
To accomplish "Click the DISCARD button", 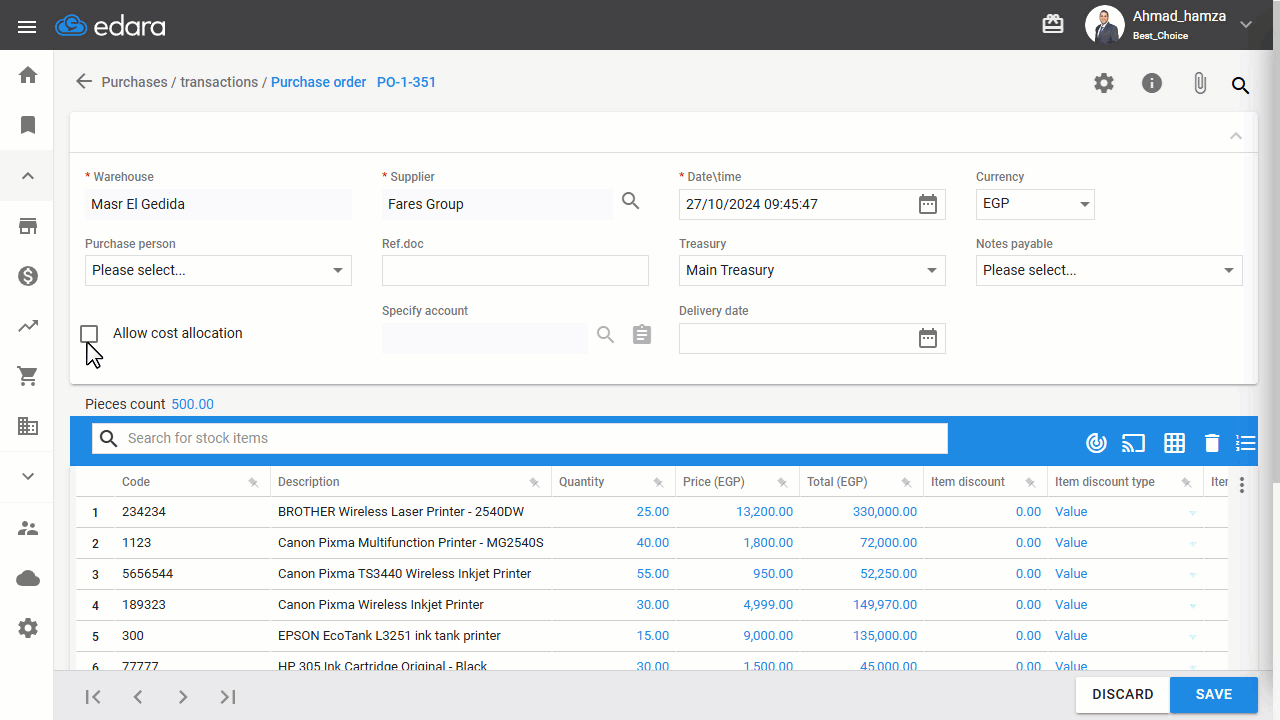I will (x=1123, y=695).
